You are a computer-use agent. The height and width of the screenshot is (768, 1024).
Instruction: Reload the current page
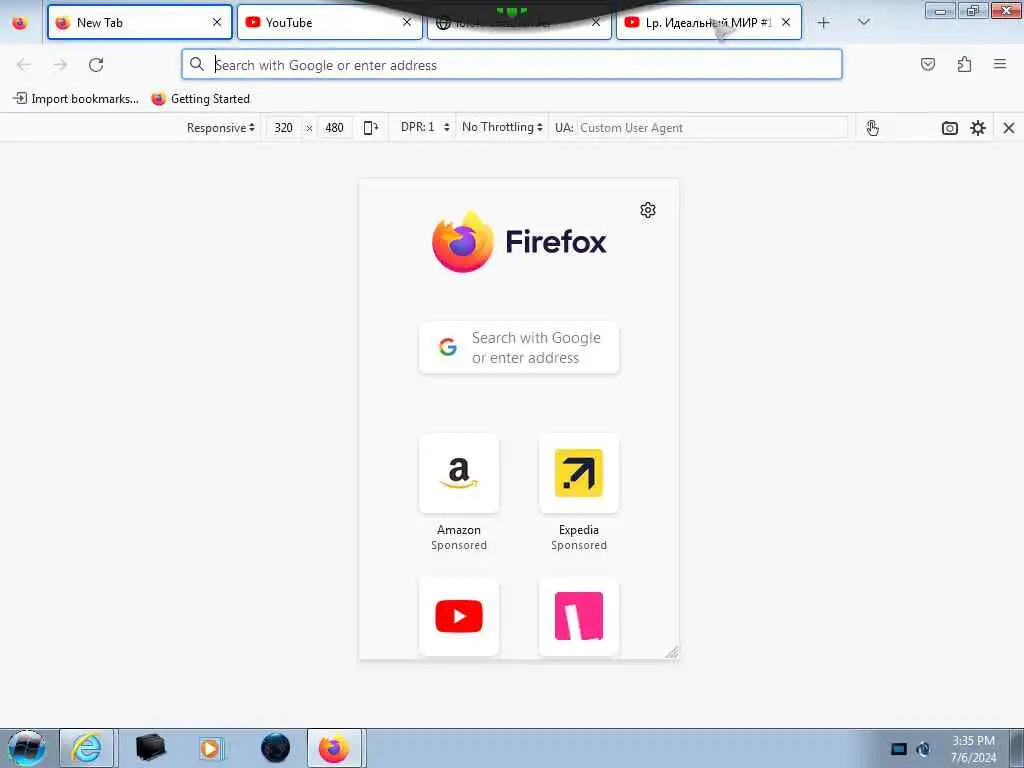(96, 65)
